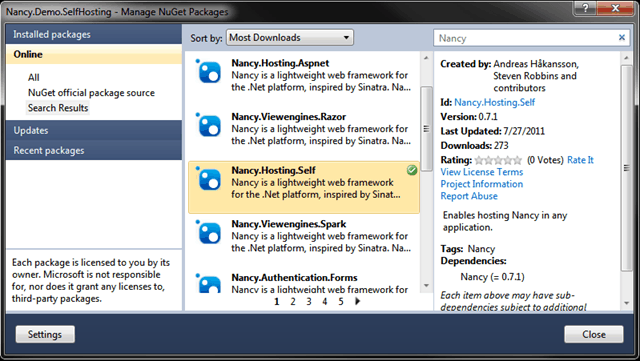Click details pane scroll down arrow
Image resolution: width=640 pixels, height=361 pixels.
tap(627, 303)
